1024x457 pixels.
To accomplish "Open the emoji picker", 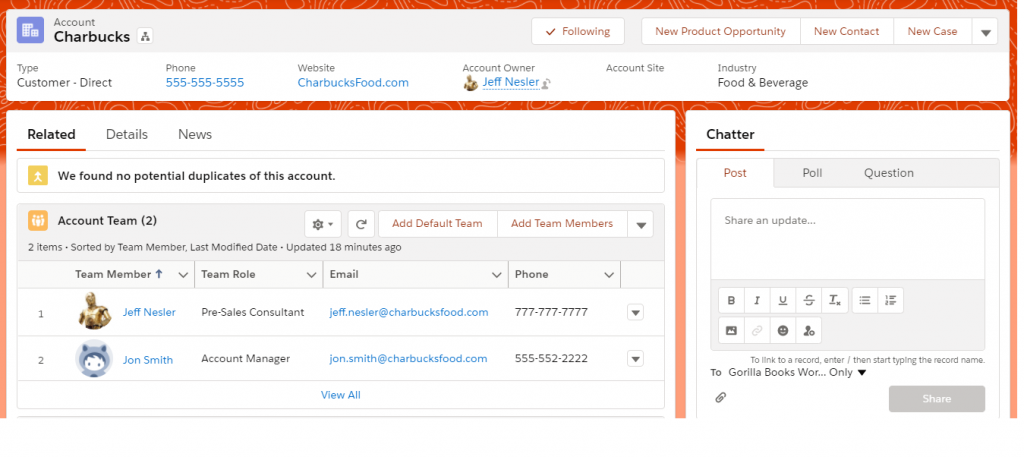I will pos(782,330).
